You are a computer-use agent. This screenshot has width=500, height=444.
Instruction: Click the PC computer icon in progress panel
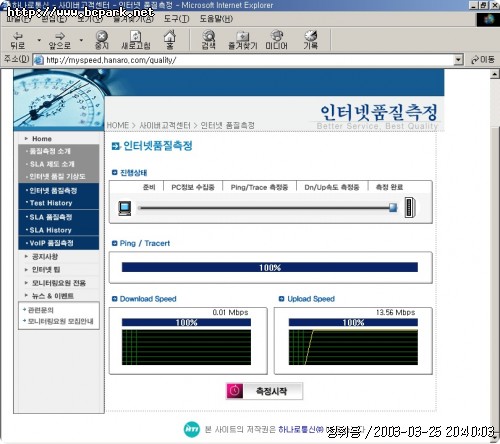pos(125,208)
